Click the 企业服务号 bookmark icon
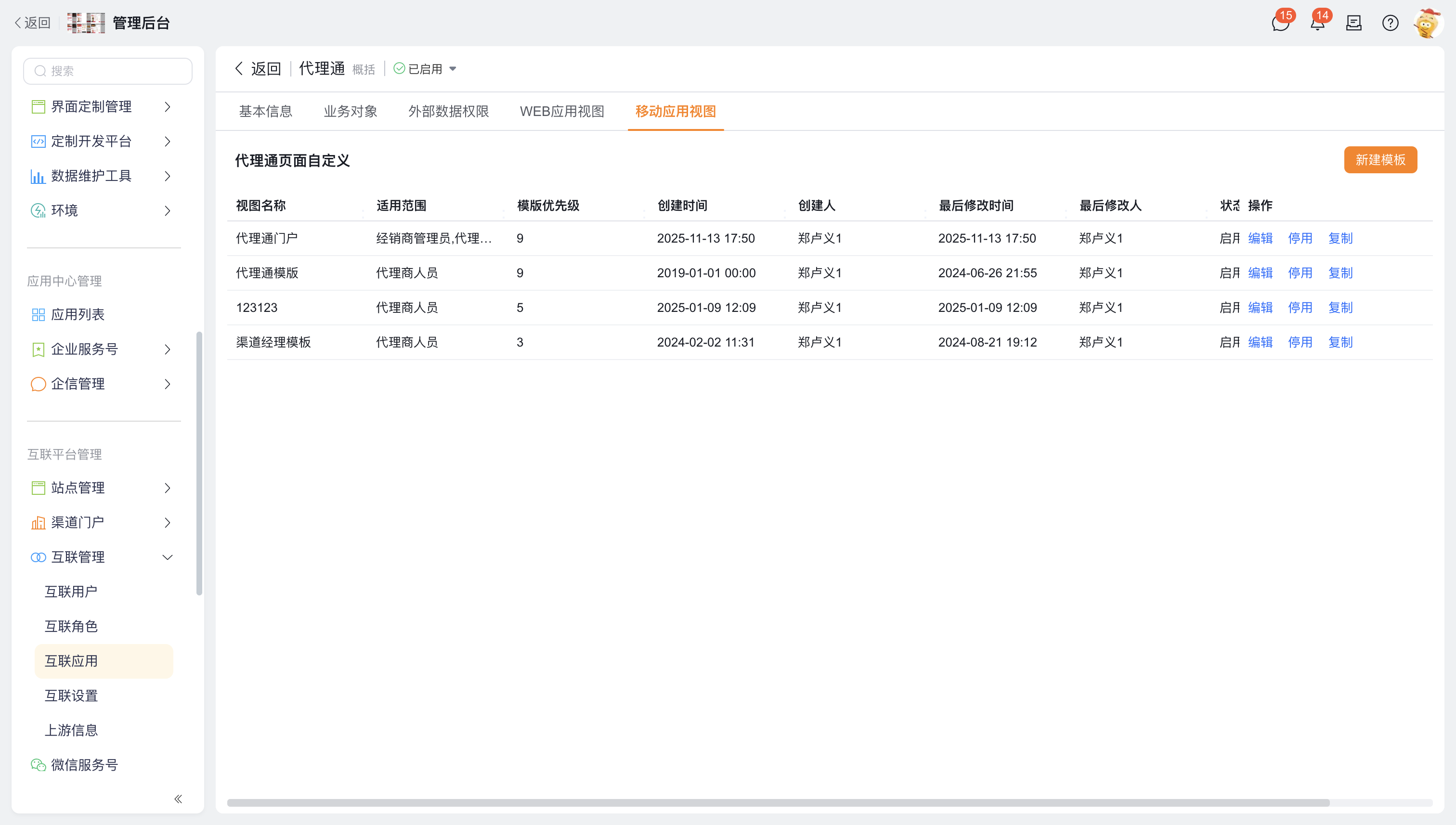This screenshot has width=1456, height=825. click(x=38, y=349)
